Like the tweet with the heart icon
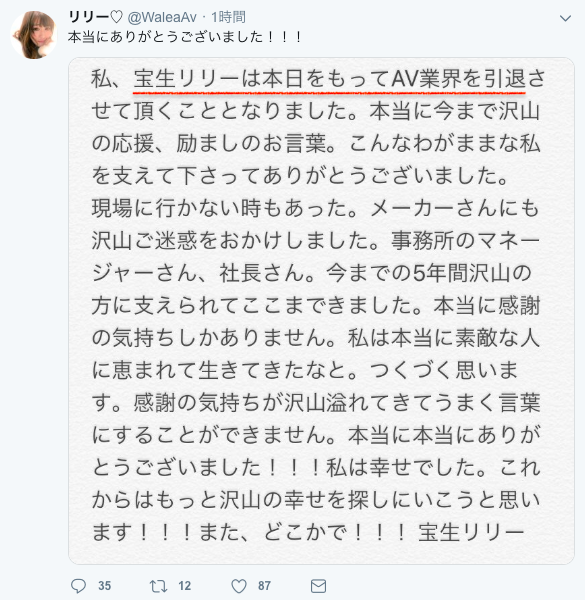Image resolution: width=585 pixels, height=600 pixels. pyautogui.click(x=239, y=586)
